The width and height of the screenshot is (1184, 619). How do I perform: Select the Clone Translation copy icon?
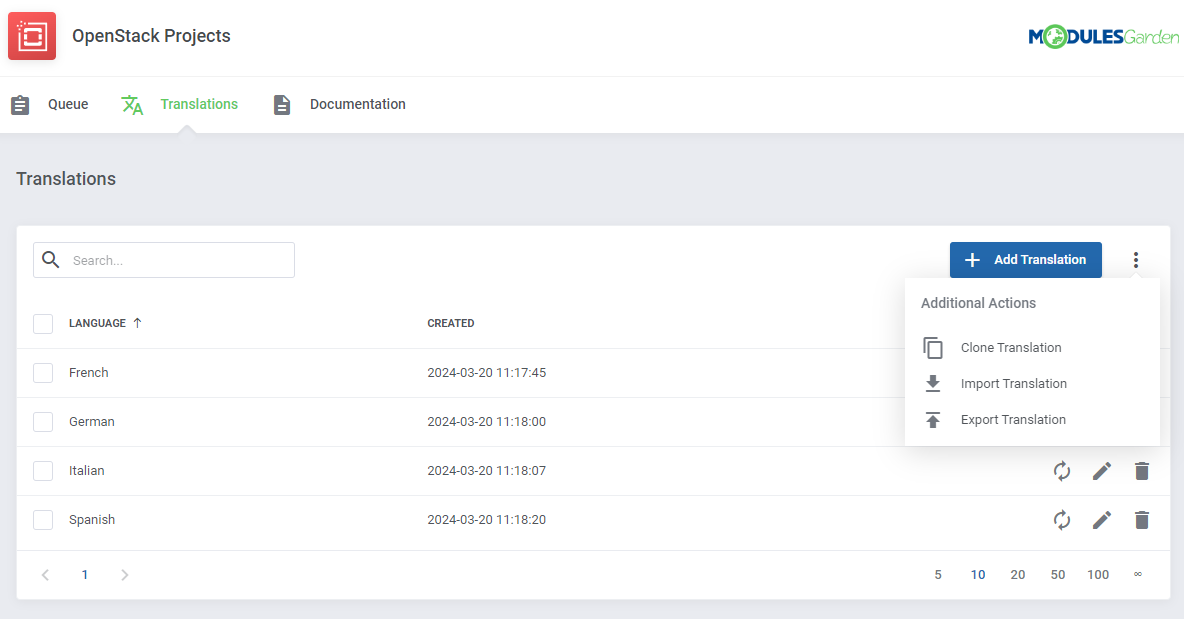coord(933,347)
